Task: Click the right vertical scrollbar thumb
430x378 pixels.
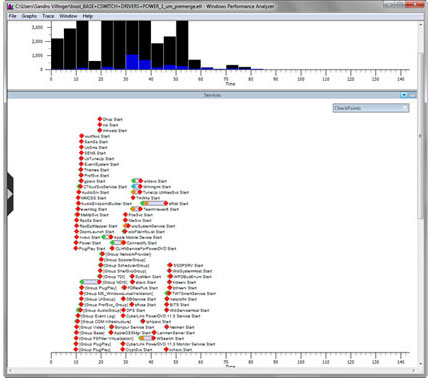Action: click(421, 135)
